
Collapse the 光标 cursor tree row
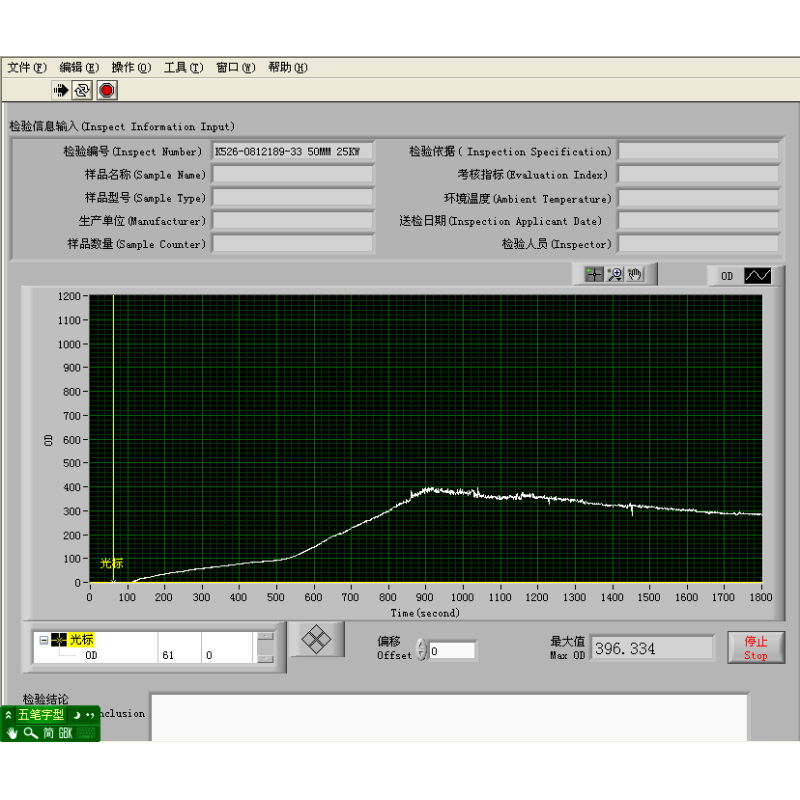44,640
